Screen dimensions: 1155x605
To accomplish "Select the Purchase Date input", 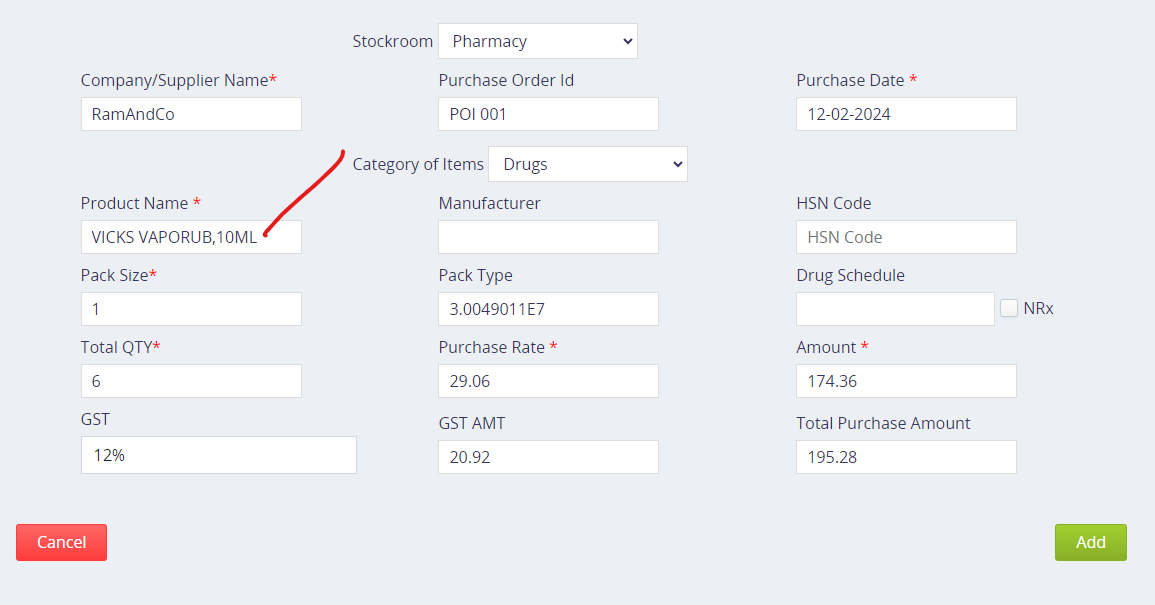I will pos(906,114).
